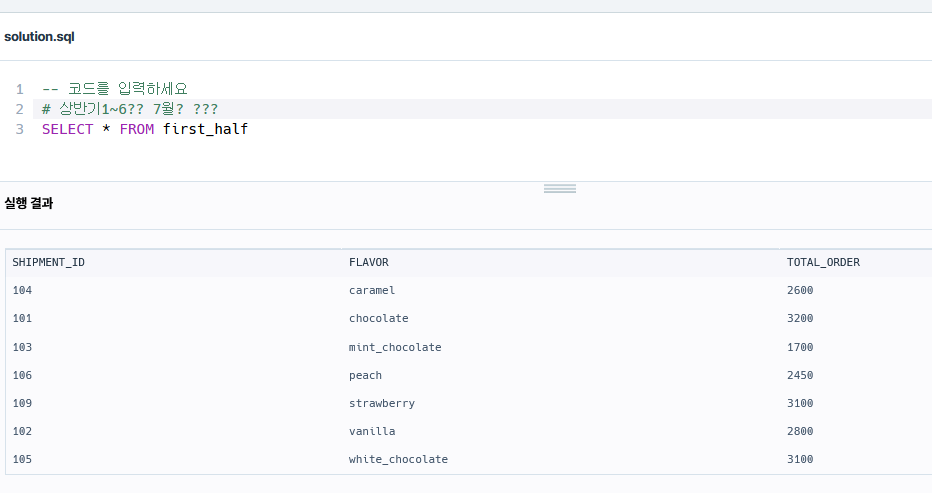Image resolution: width=932 pixels, height=493 pixels.
Task: Click line number 2 in the gutter
Action: click(x=20, y=109)
